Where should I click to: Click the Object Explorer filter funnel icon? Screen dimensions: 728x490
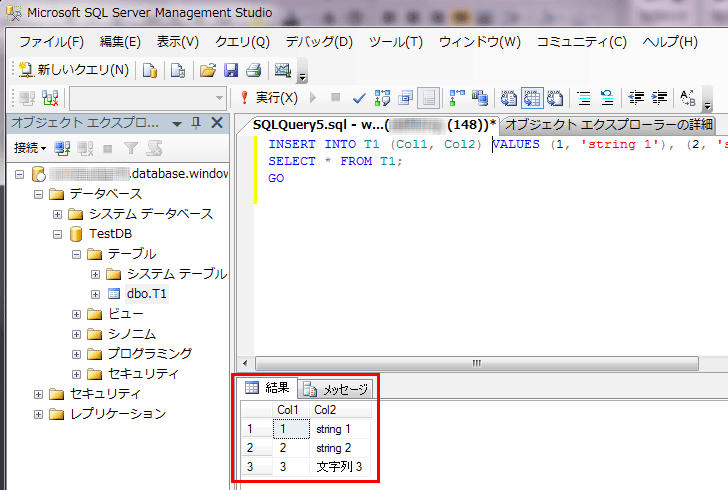point(131,149)
